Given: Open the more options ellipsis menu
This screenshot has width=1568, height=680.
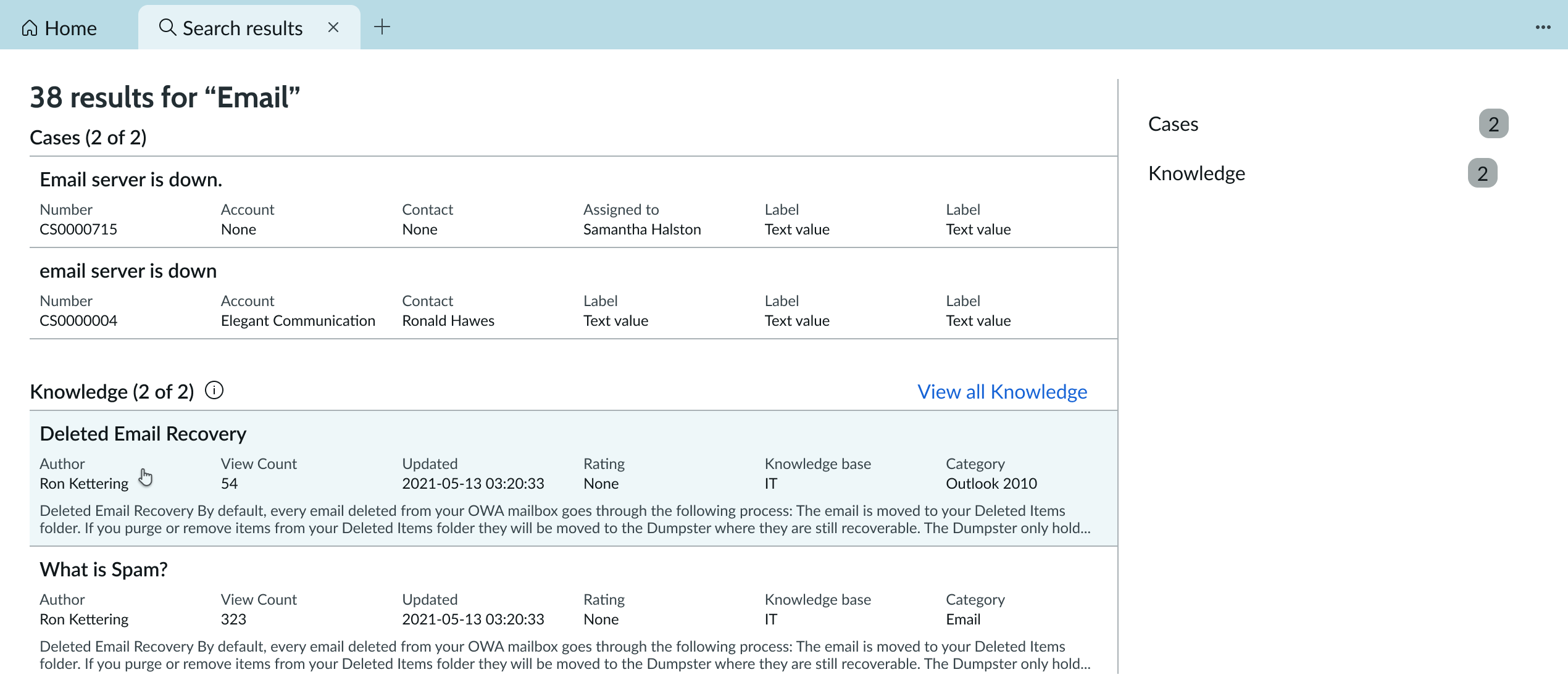Looking at the screenshot, I should (x=1543, y=27).
